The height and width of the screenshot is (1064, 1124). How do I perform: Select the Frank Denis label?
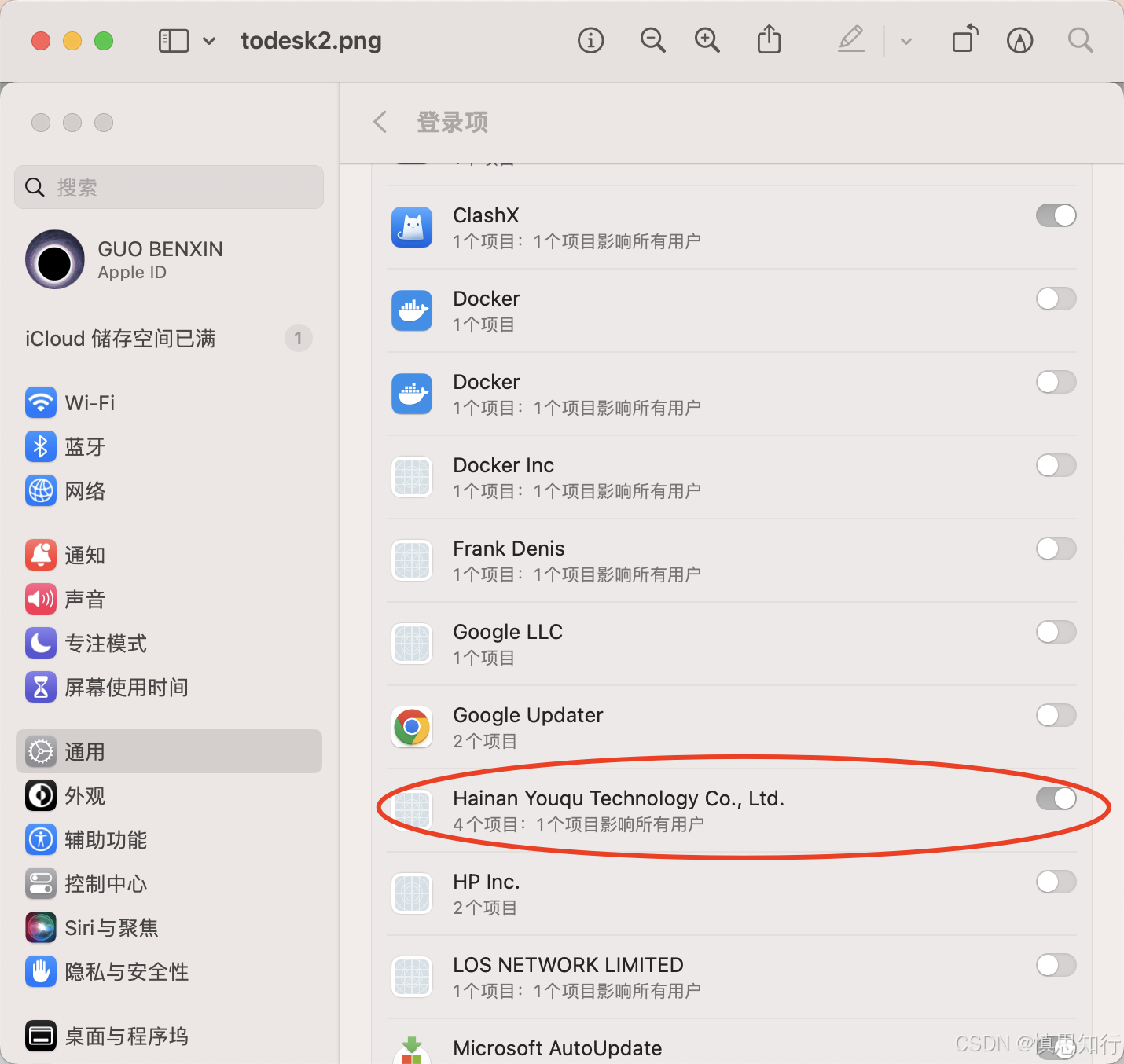click(509, 549)
